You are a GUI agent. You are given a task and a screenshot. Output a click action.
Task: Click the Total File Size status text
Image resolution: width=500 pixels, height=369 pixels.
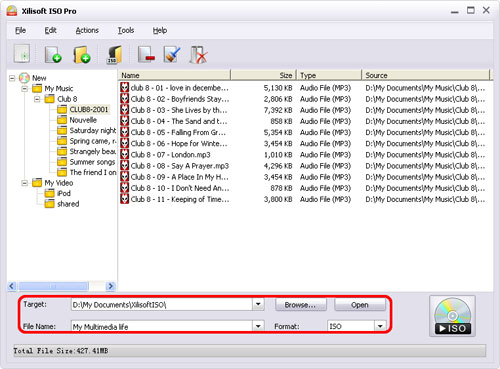[x=61, y=351]
